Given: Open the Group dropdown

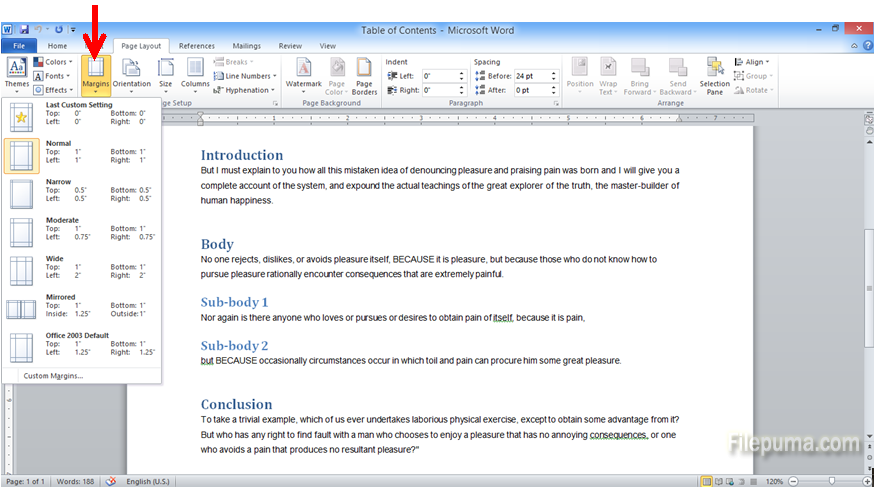Looking at the screenshot, I should tap(754, 76).
